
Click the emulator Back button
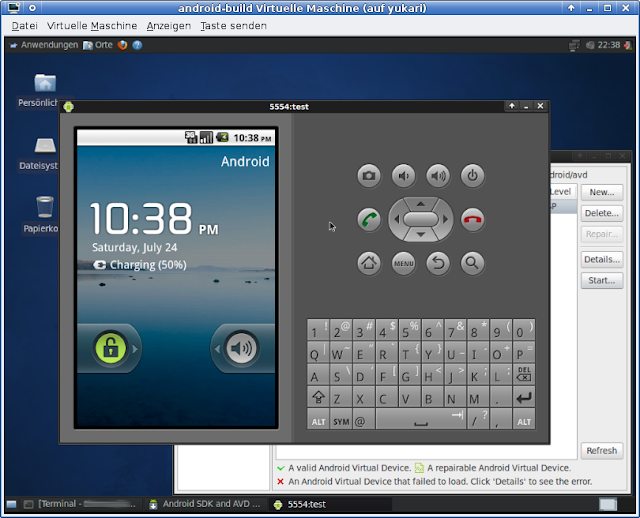(438, 263)
